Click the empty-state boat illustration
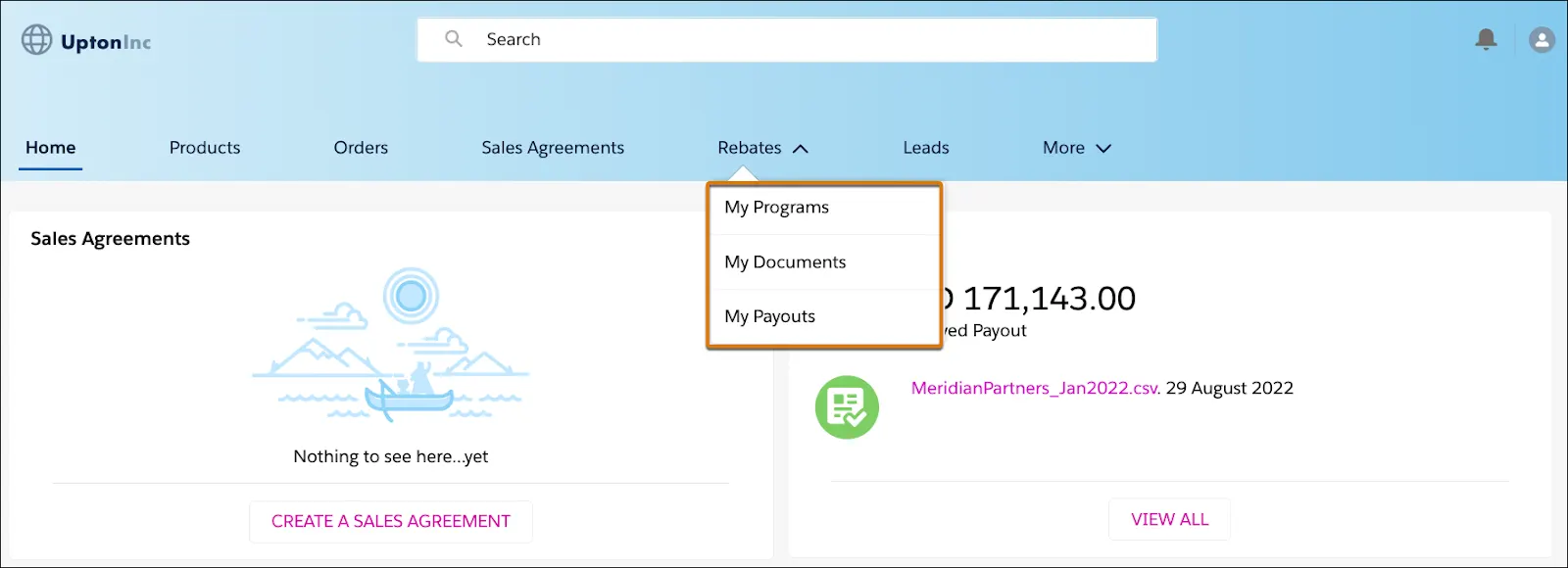 tap(391, 345)
